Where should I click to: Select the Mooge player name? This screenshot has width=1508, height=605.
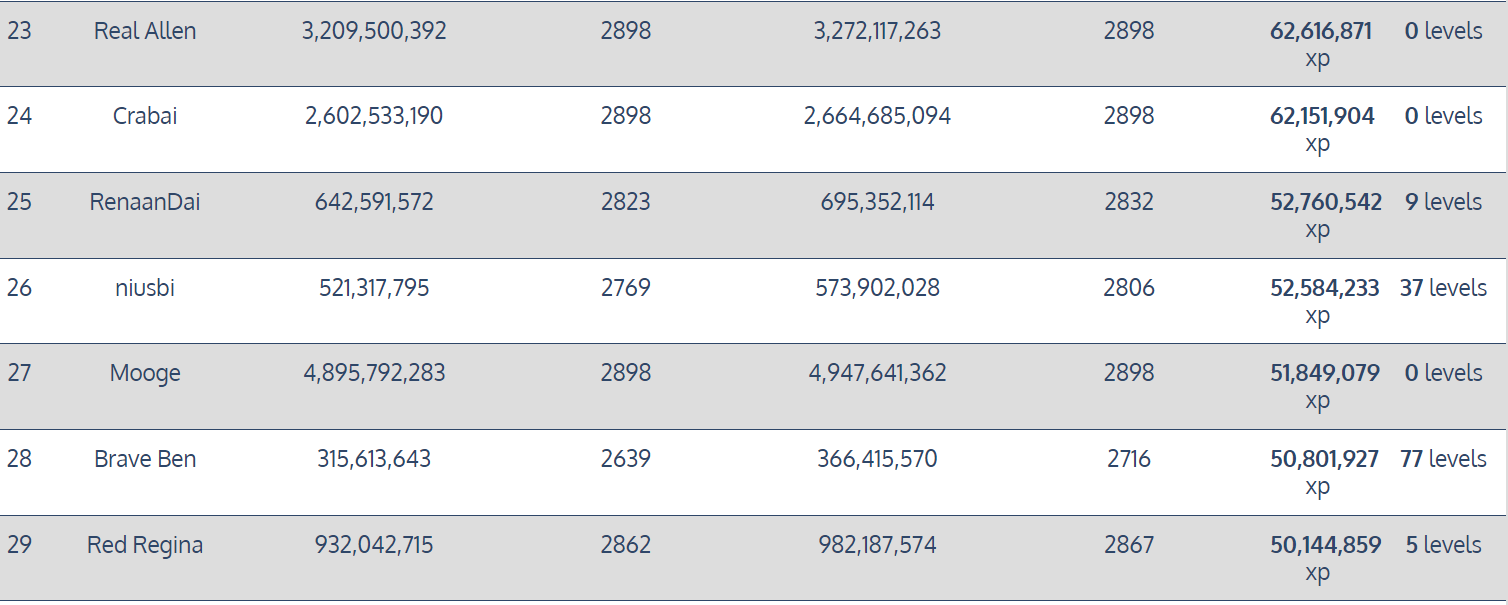pos(145,373)
